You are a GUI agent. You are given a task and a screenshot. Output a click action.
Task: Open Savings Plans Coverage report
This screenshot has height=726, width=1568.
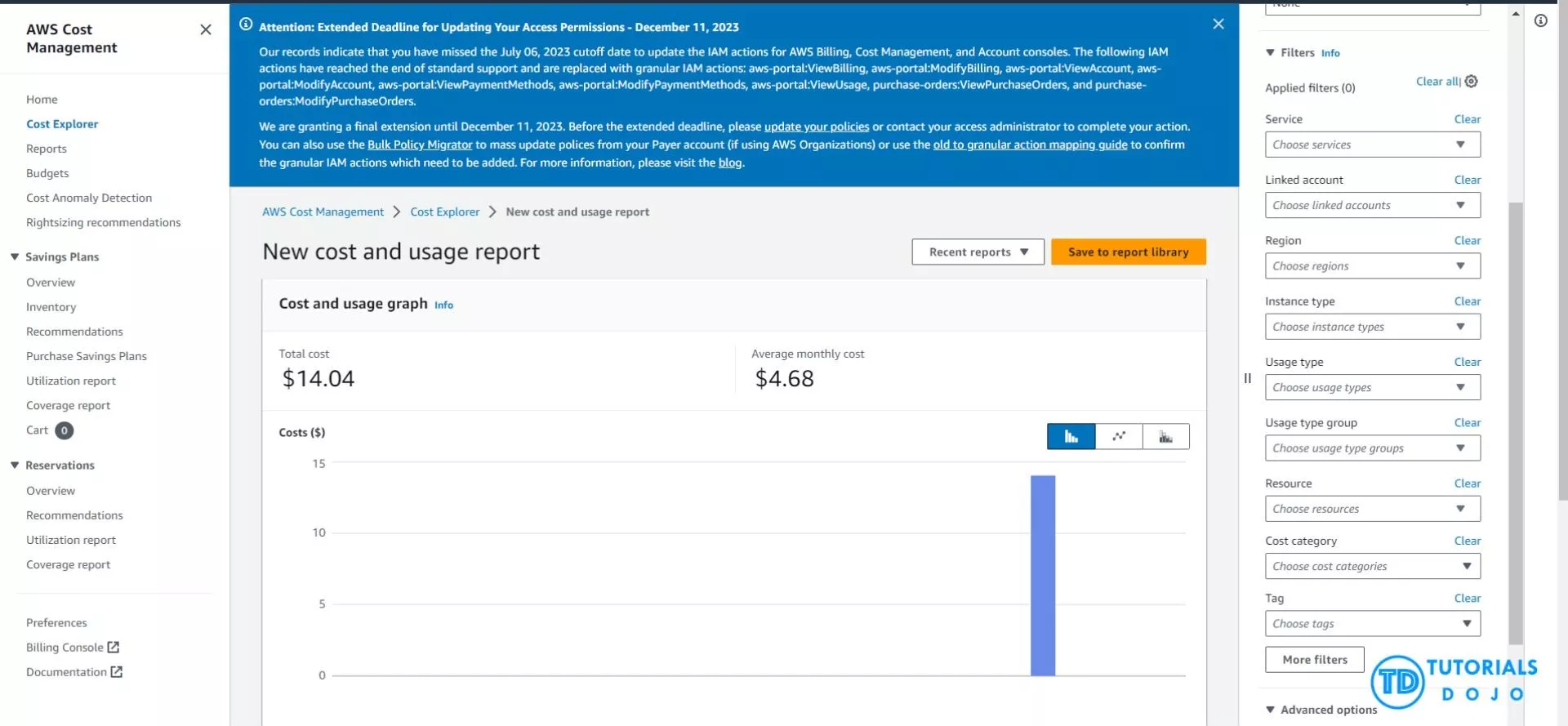pos(68,406)
